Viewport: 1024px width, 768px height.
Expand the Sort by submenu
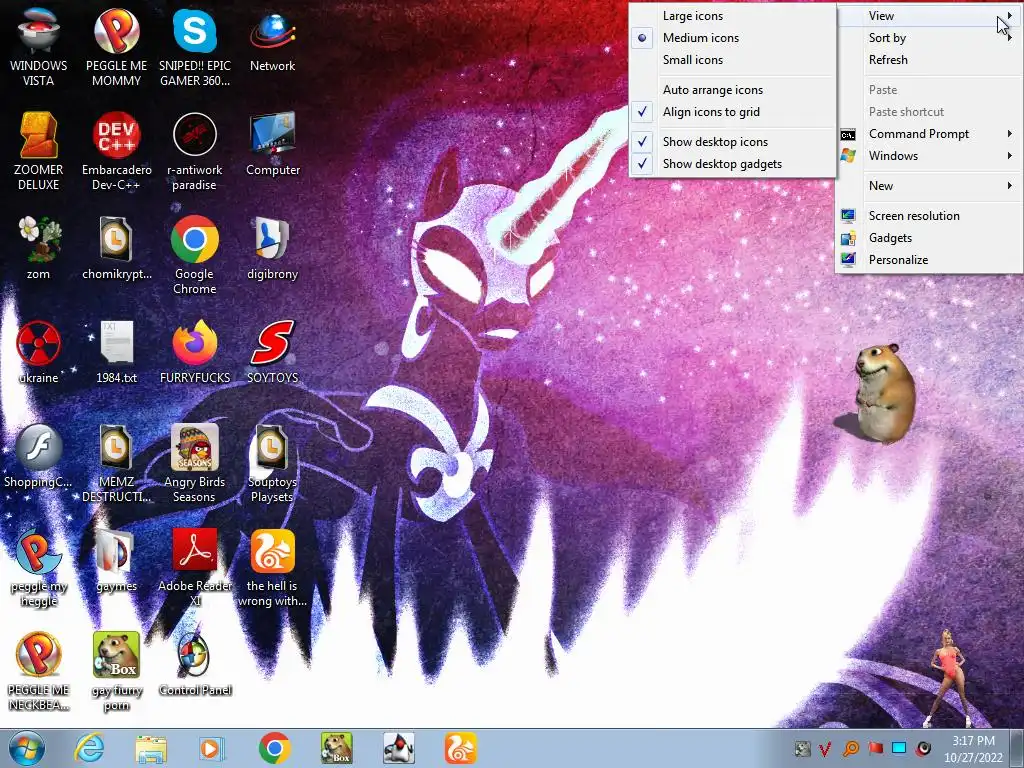click(x=929, y=38)
